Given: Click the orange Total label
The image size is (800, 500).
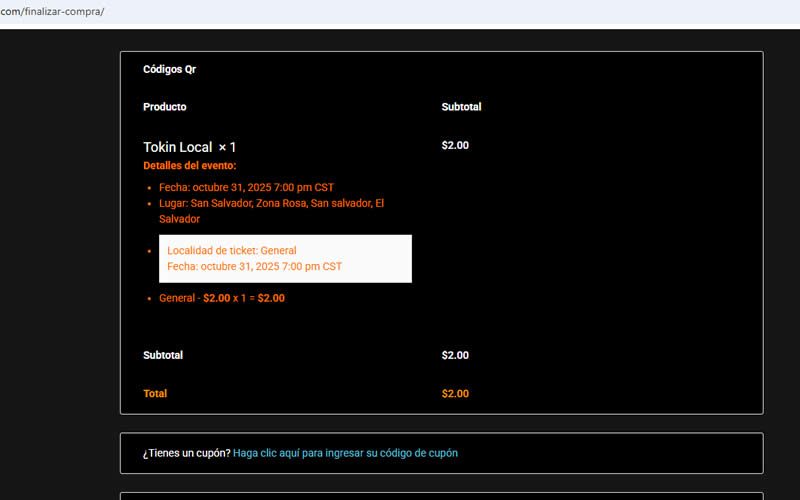Looking at the screenshot, I should [155, 394].
